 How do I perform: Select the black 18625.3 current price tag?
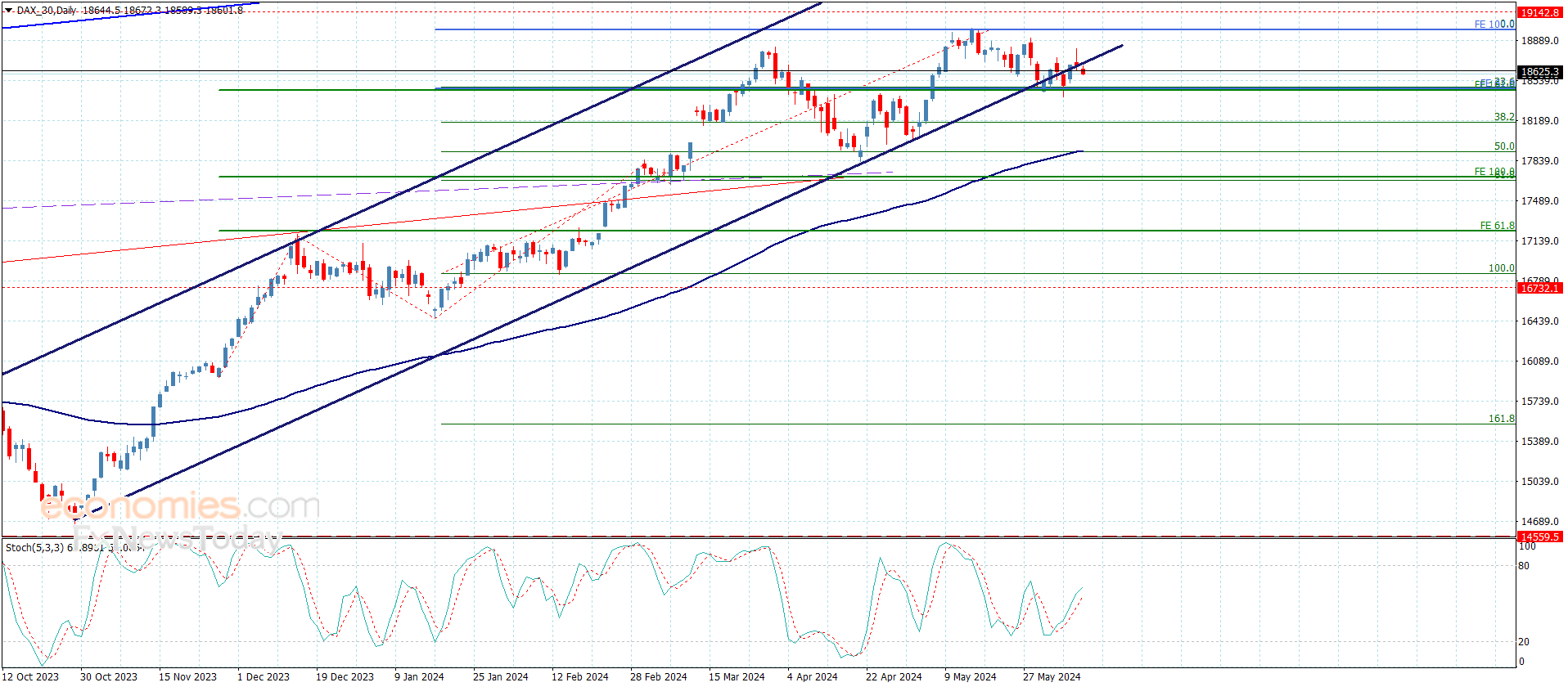[x=1540, y=72]
